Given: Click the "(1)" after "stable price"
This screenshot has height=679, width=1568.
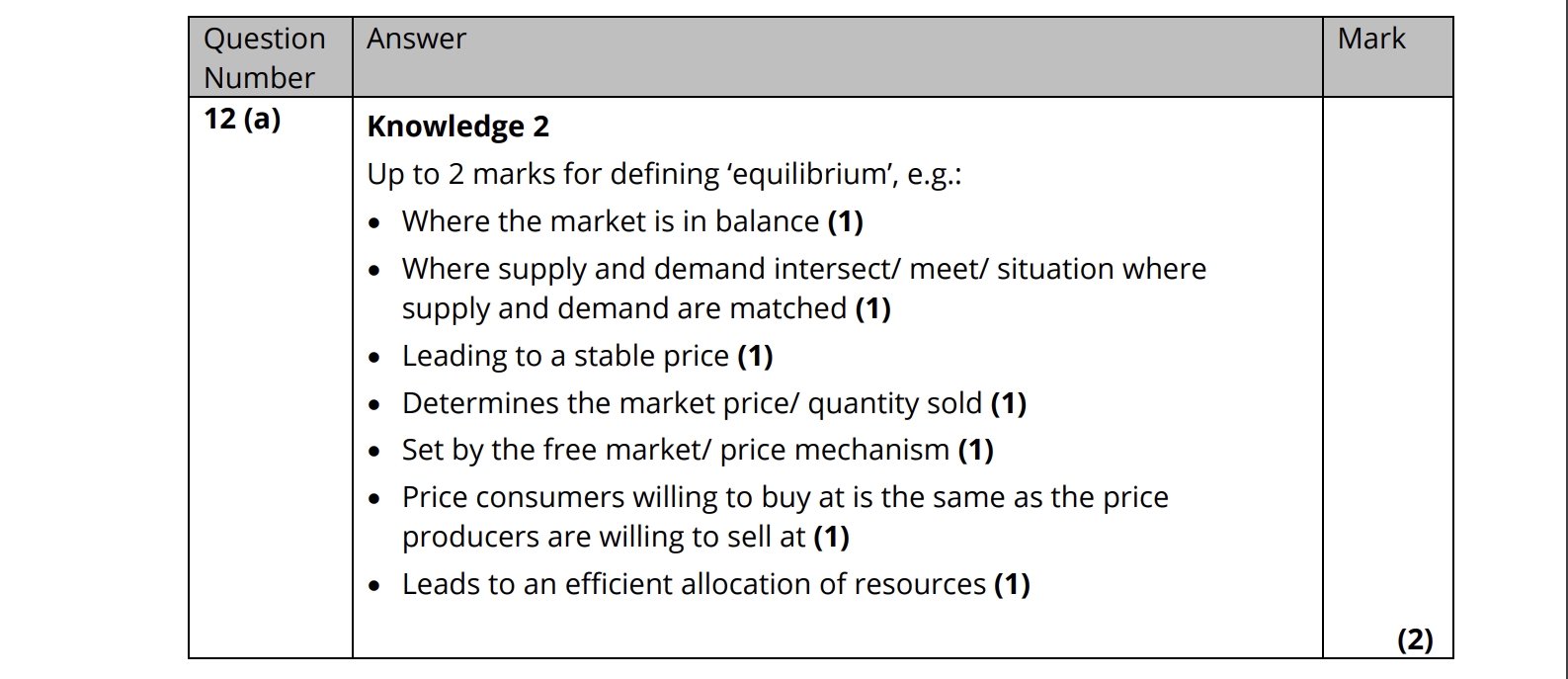Looking at the screenshot, I should coord(755,356).
